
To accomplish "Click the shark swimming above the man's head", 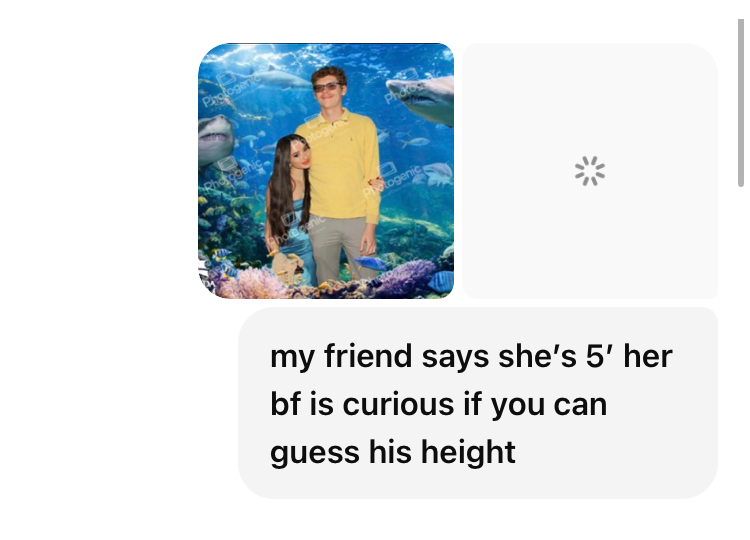I will click(x=280, y=78).
